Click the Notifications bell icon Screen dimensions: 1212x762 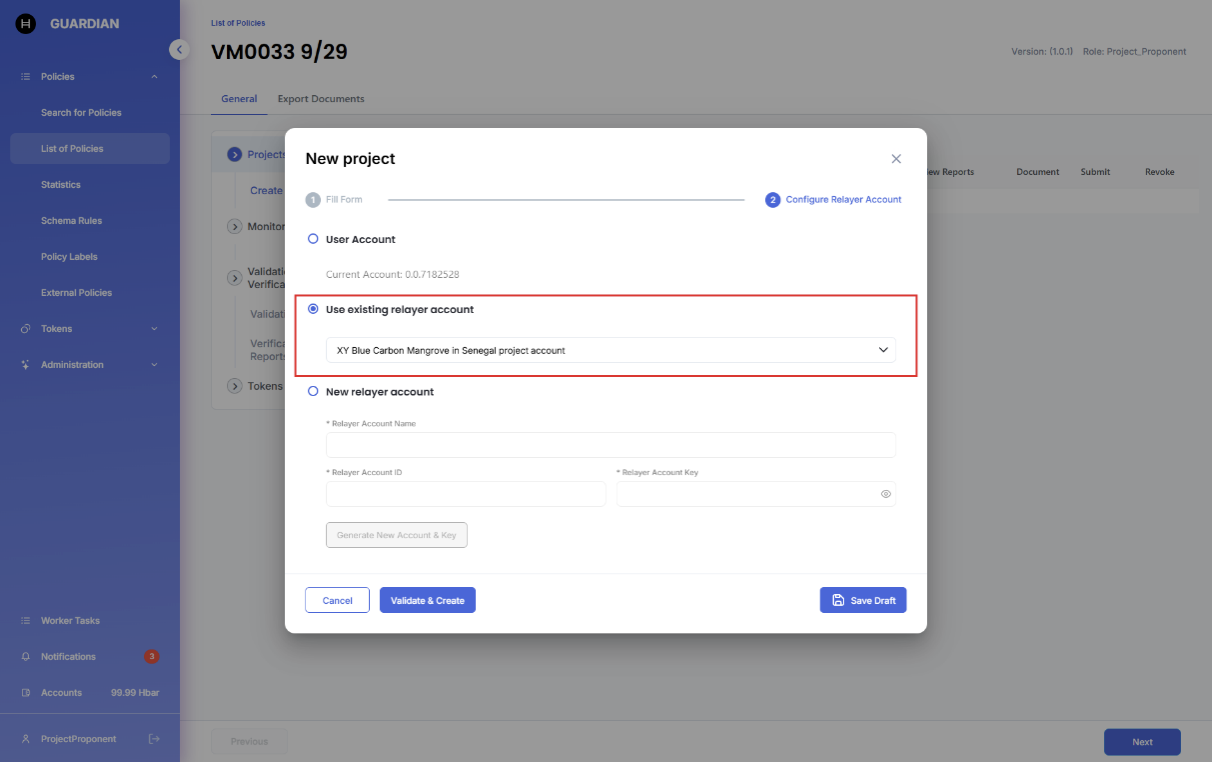pyautogui.click(x=26, y=657)
